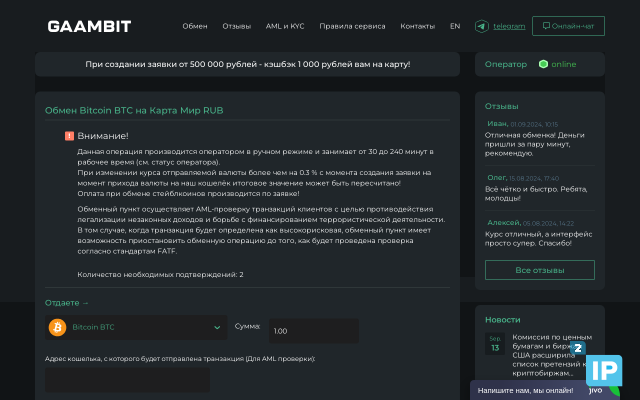The image size is (640, 400).
Task: Open Алексей's review
Action: [540, 233]
